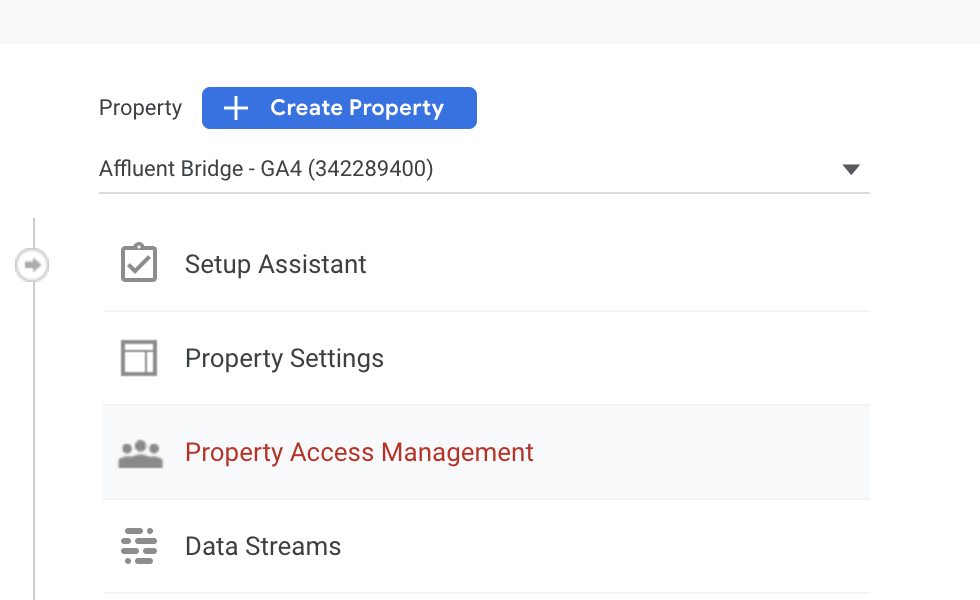The width and height of the screenshot is (980, 600).
Task: Click the Setup Assistant clipboard checkmark icon
Action: pyautogui.click(x=139, y=263)
